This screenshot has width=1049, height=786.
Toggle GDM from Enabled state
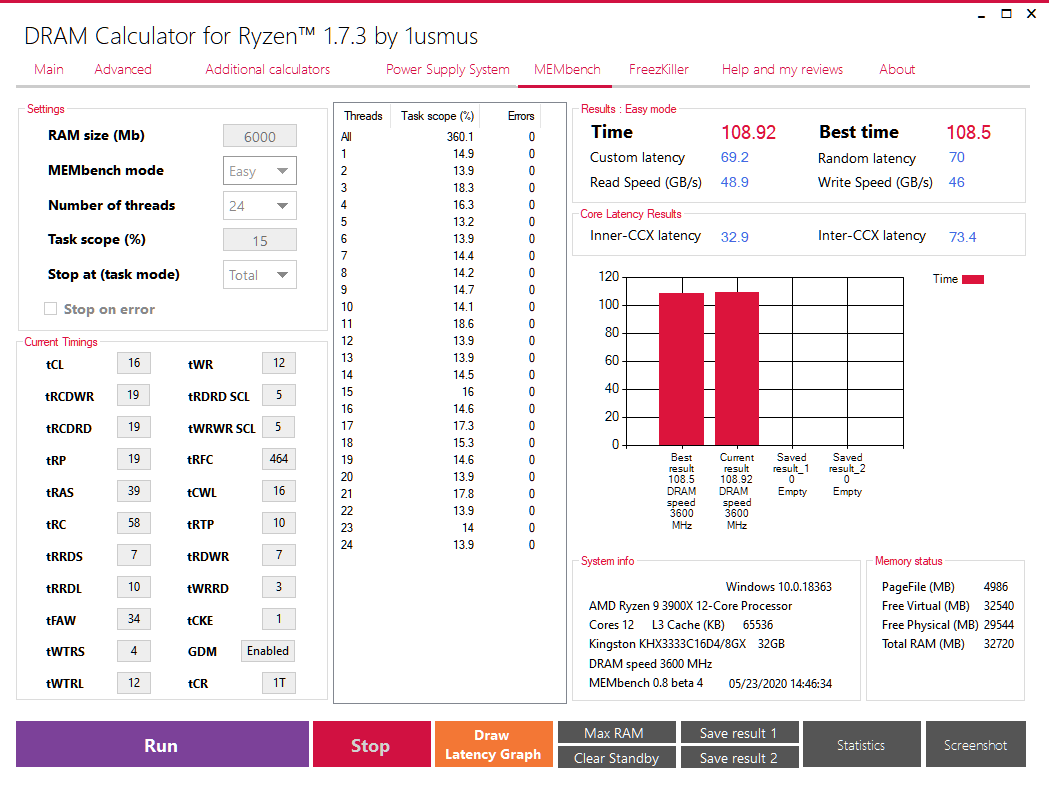[267, 650]
